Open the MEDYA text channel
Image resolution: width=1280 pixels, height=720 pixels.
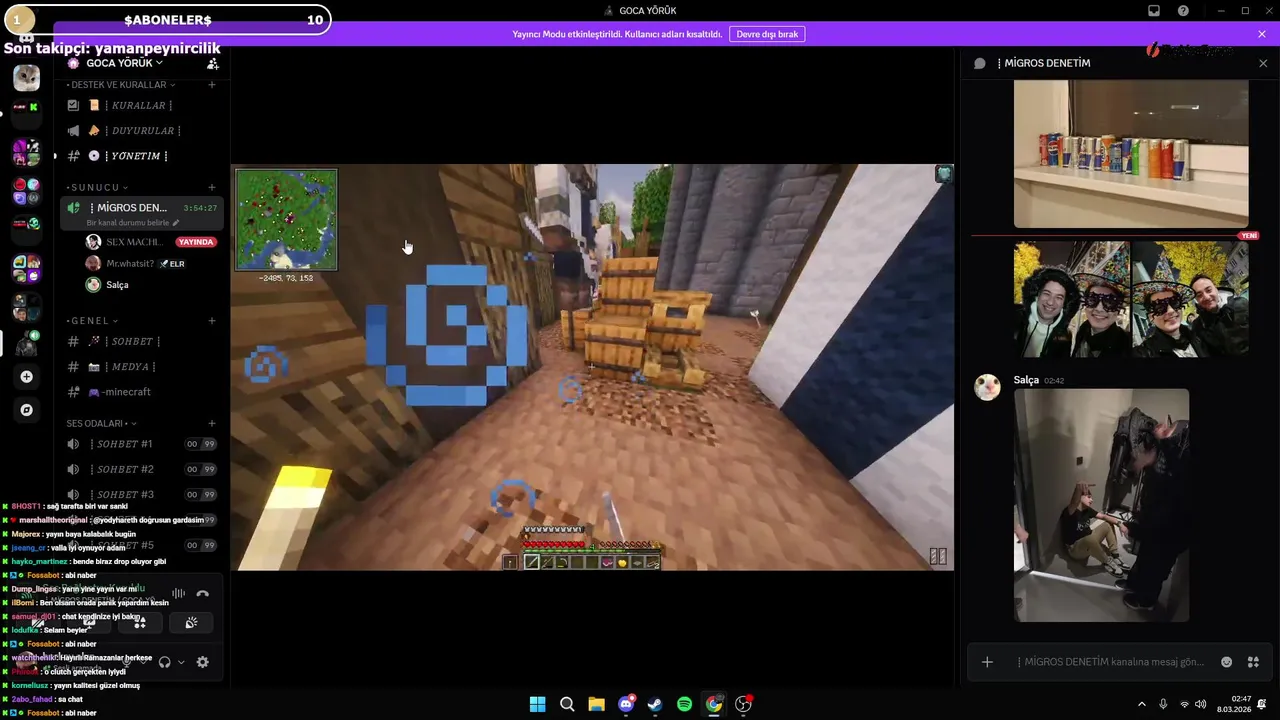point(140,367)
